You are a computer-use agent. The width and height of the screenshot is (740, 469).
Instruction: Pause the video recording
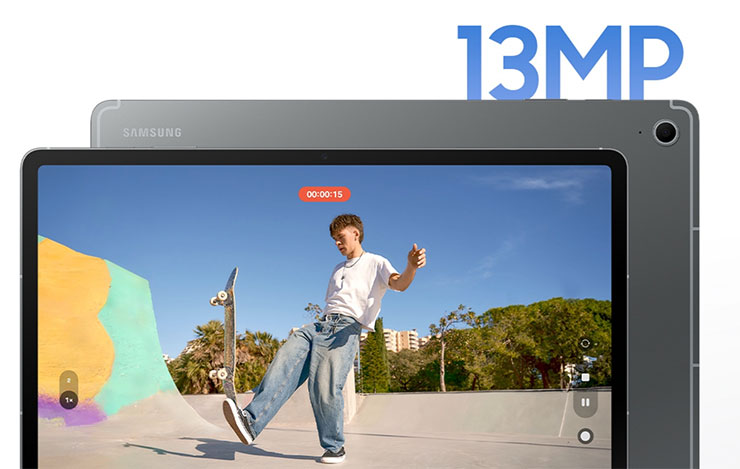pyautogui.click(x=586, y=404)
